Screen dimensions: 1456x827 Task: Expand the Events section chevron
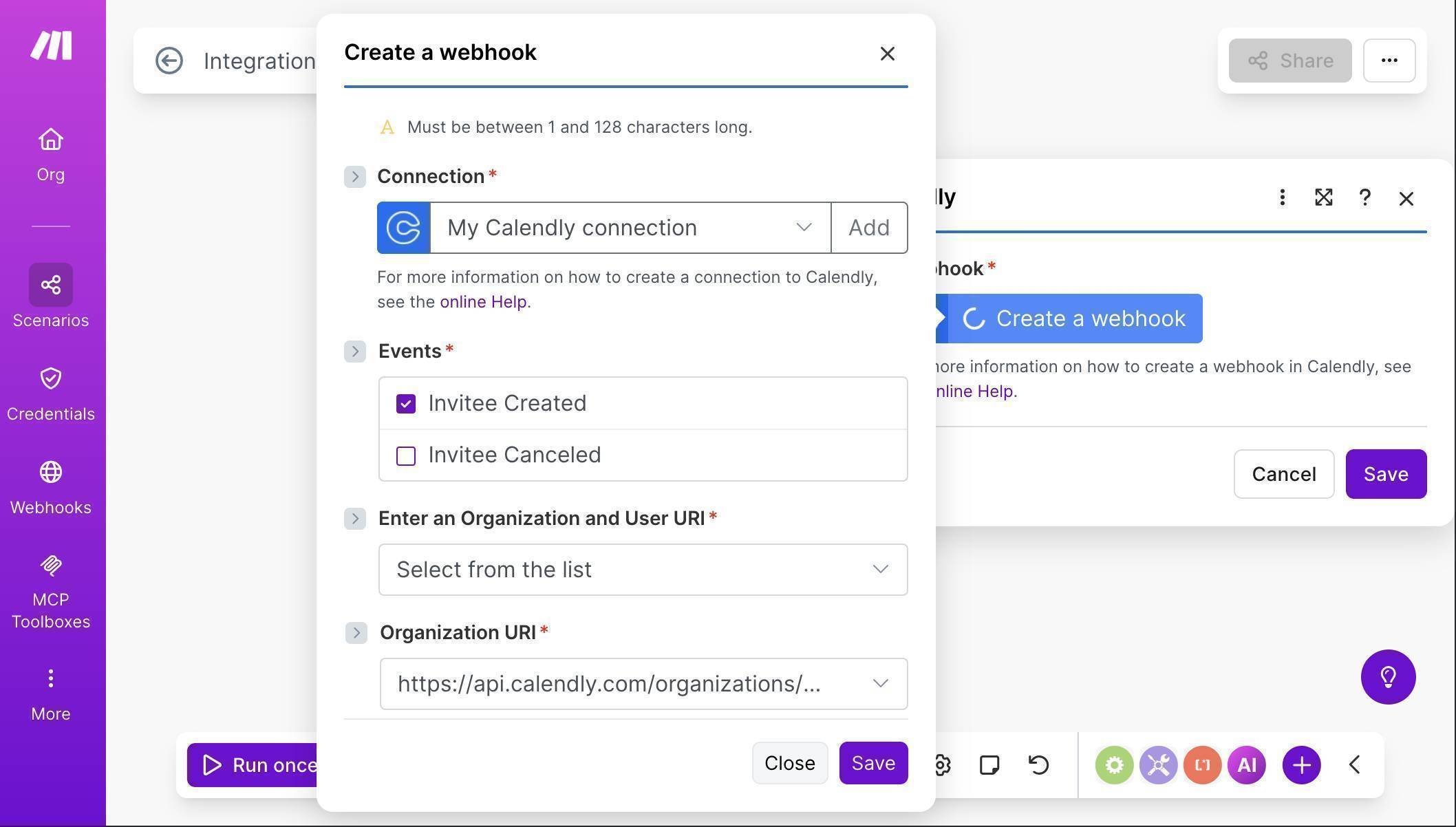point(355,351)
